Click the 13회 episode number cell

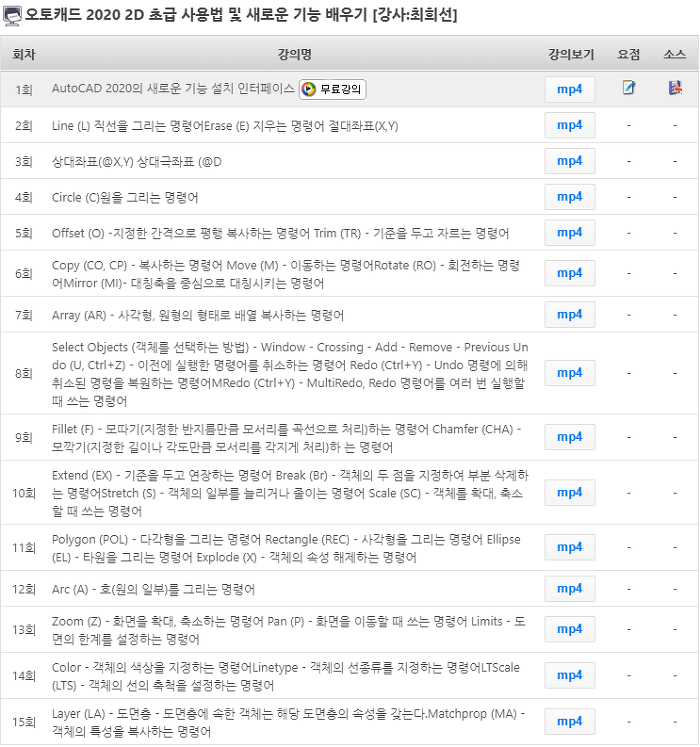[24, 630]
